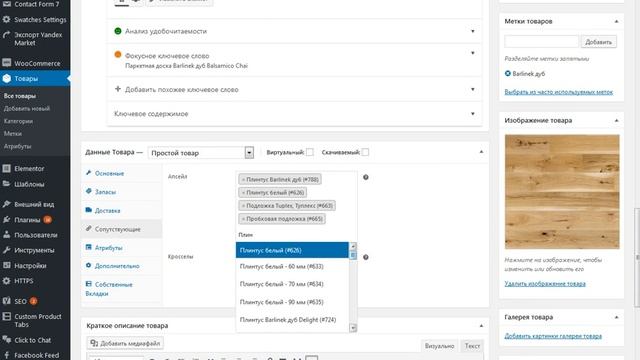This screenshot has height=360, width=640.
Task: Click scroll down arrow in upsell suggestions list
Action: [353, 328]
